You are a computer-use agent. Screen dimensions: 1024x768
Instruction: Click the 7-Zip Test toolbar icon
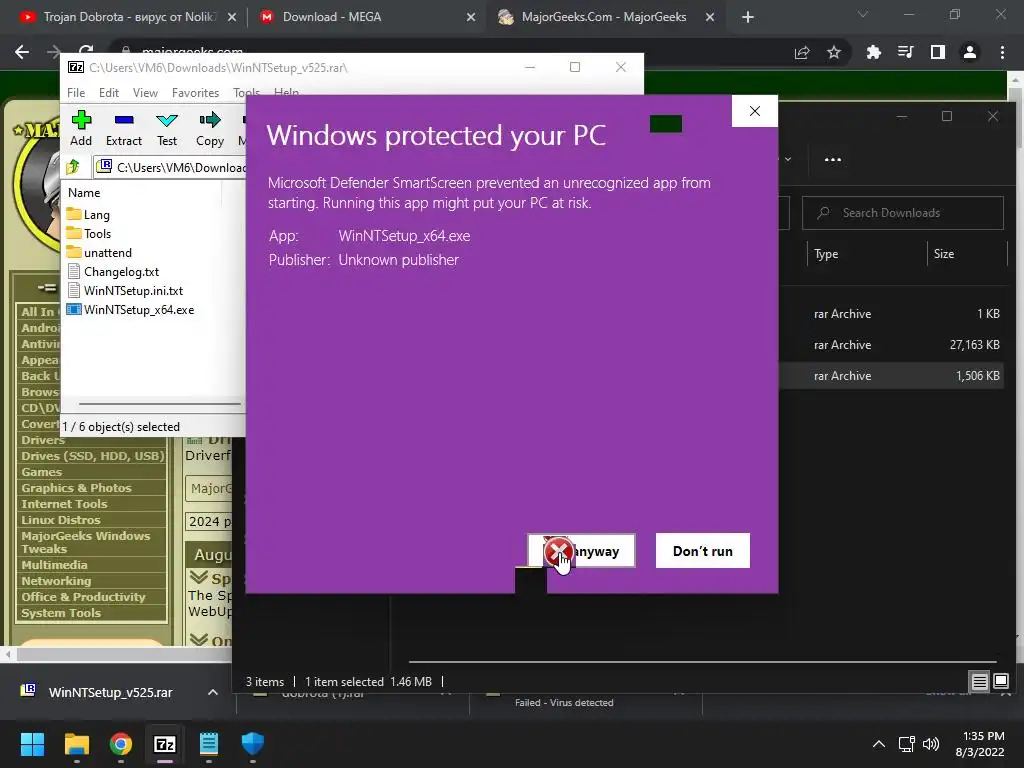pos(167,120)
